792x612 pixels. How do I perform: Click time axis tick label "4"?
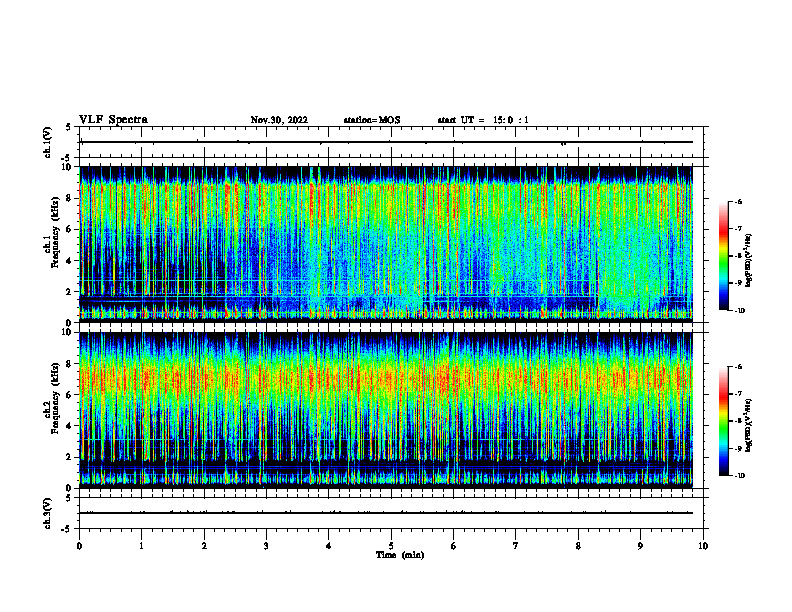tap(329, 546)
